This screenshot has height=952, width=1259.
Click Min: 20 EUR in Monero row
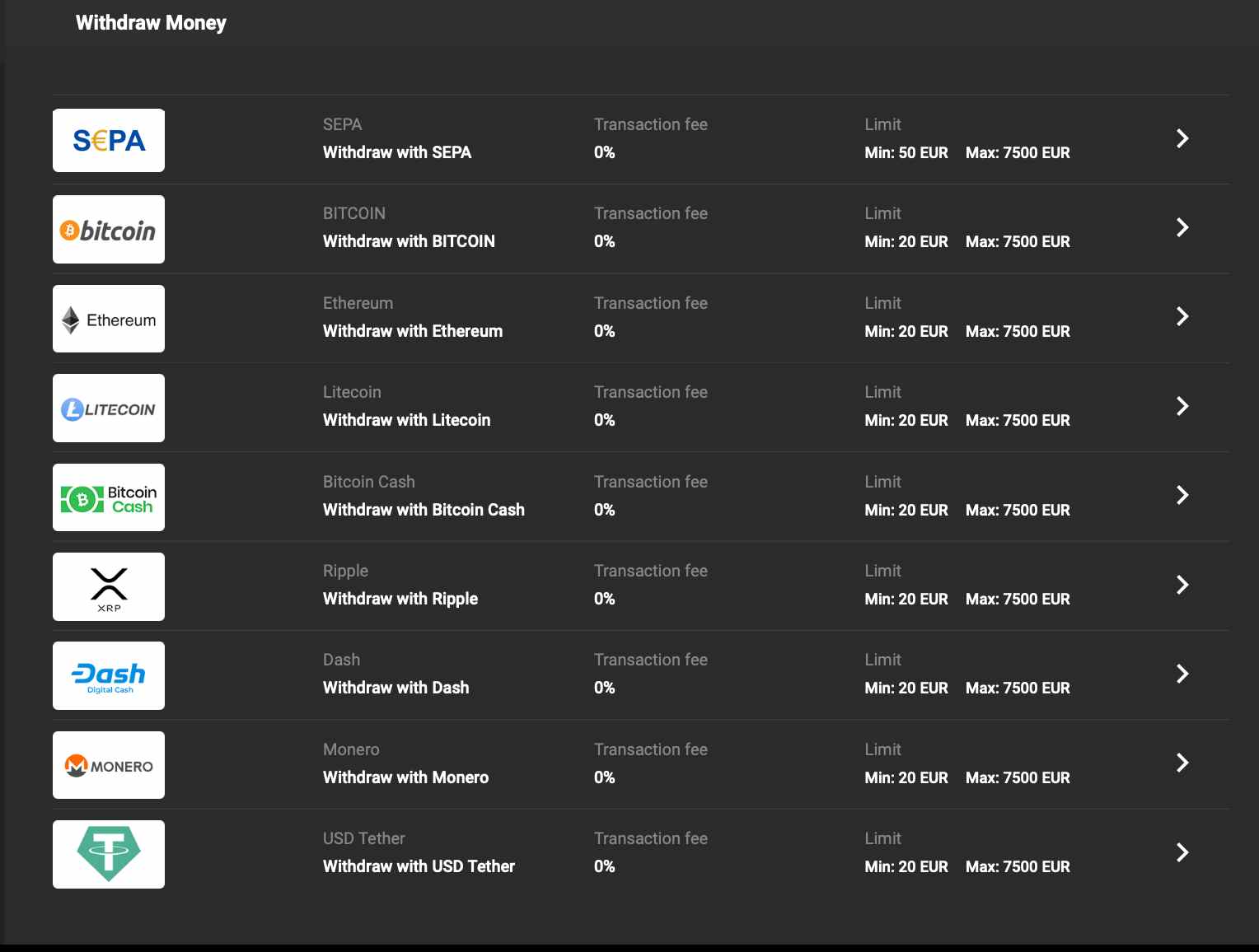906,777
